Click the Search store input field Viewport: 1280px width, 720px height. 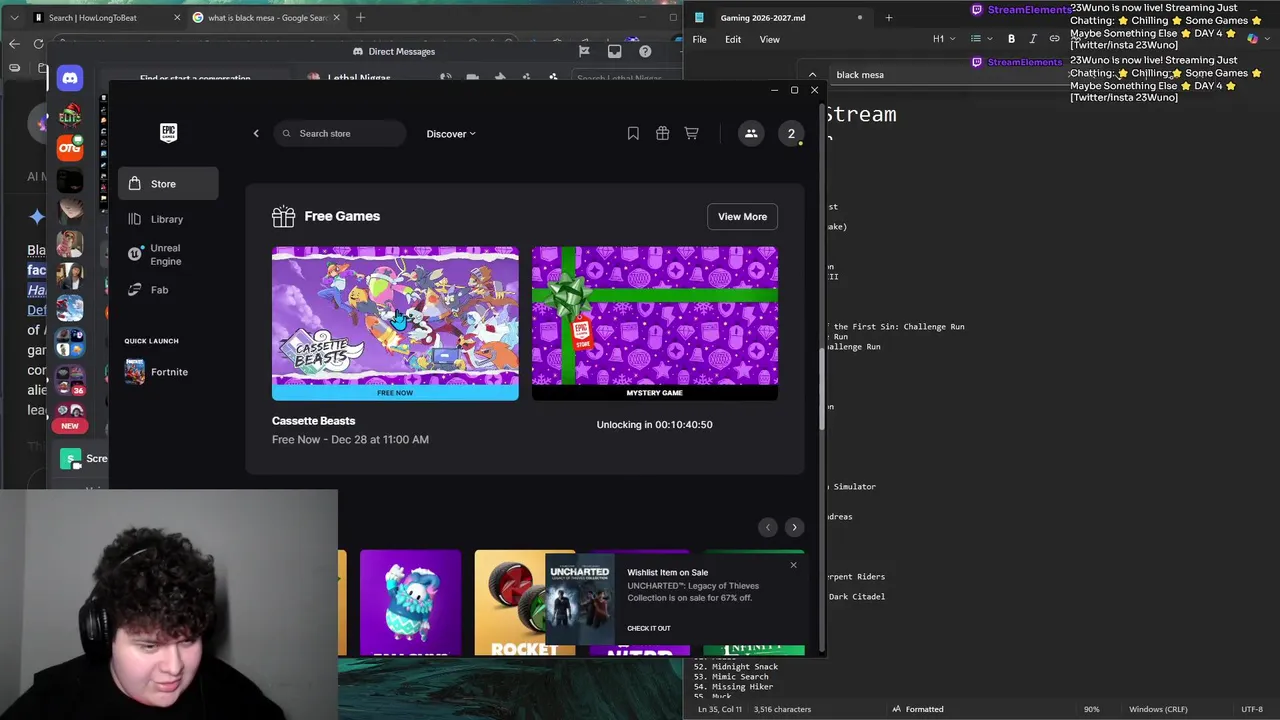tap(340, 133)
